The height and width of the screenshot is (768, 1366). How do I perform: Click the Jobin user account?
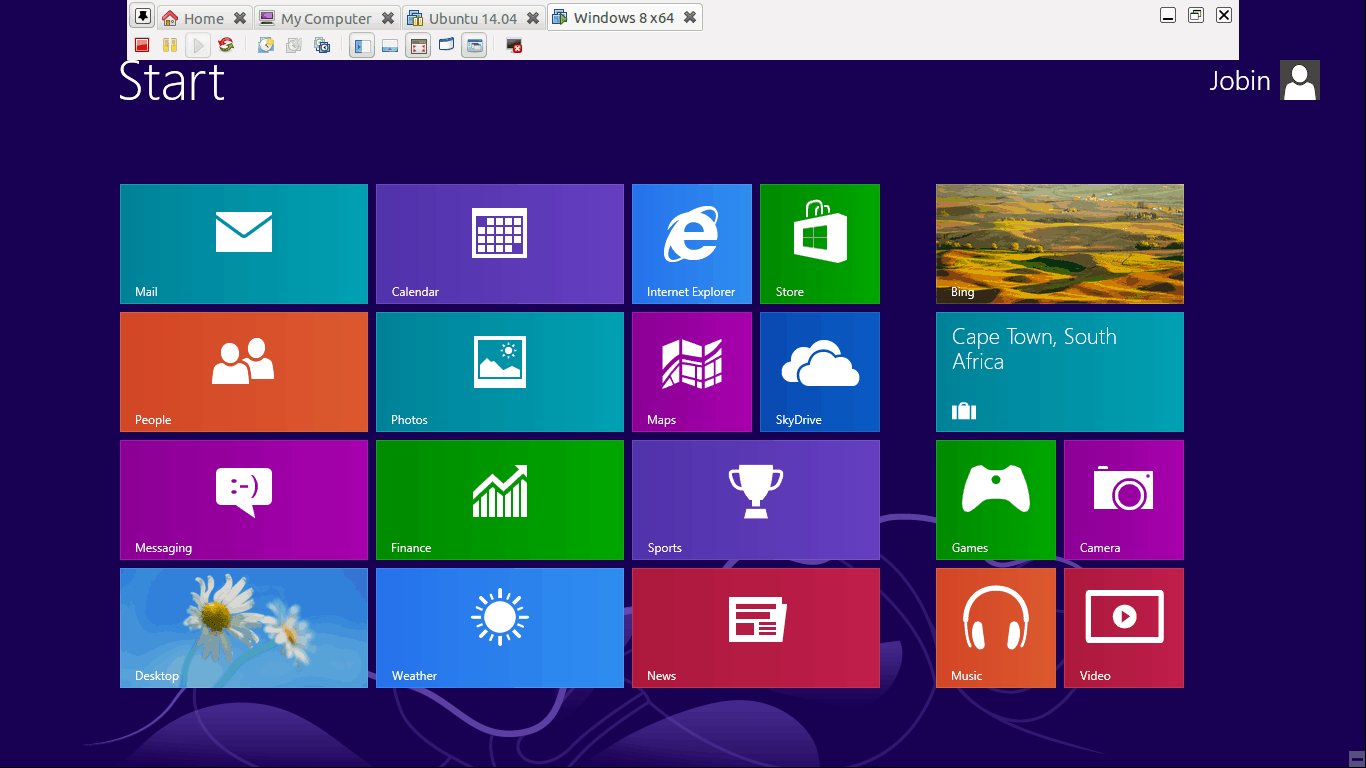click(1264, 80)
